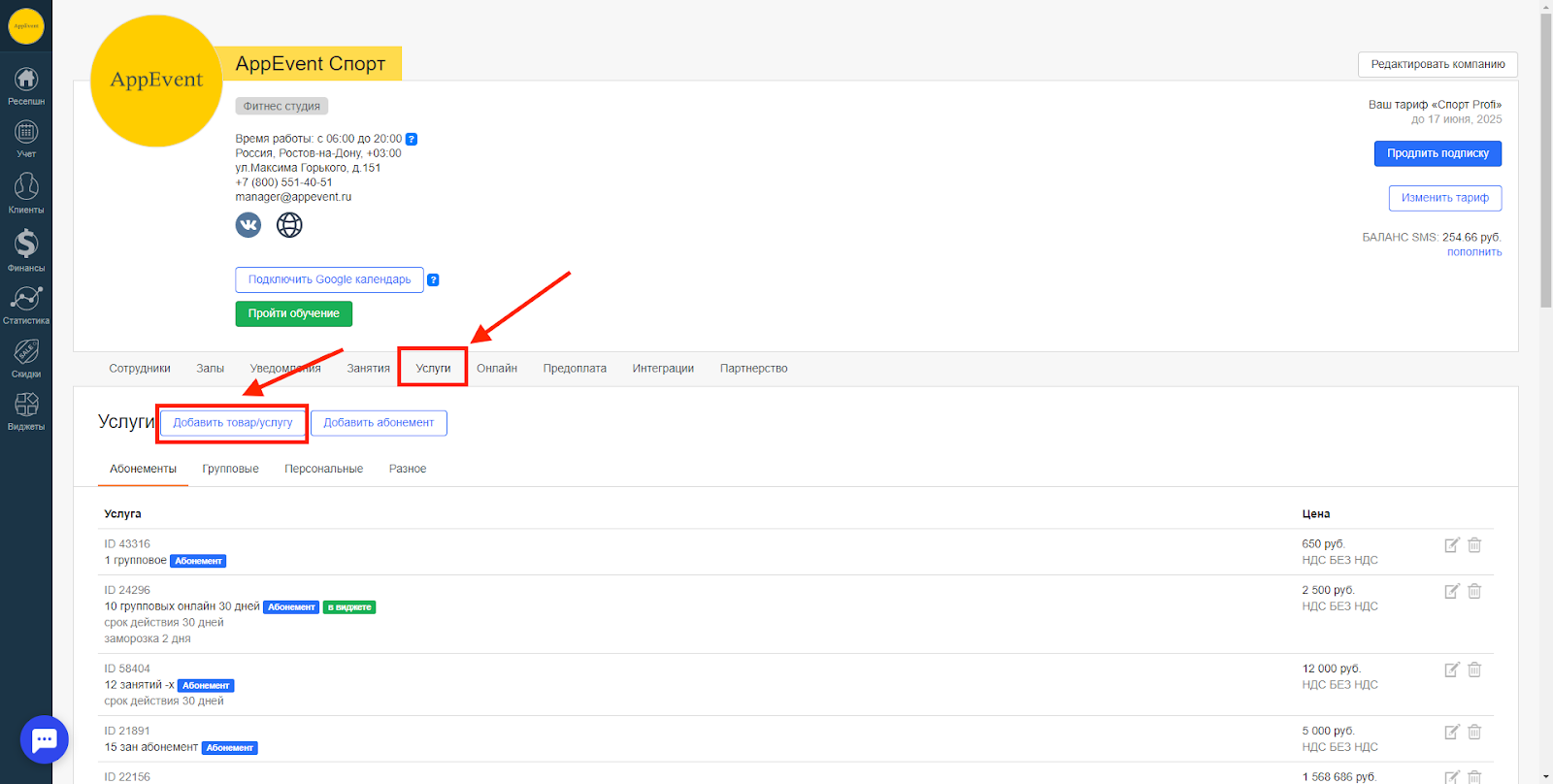Switch to the Сотрудники tab
The width and height of the screenshot is (1553, 784).
pyautogui.click(x=140, y=369)
